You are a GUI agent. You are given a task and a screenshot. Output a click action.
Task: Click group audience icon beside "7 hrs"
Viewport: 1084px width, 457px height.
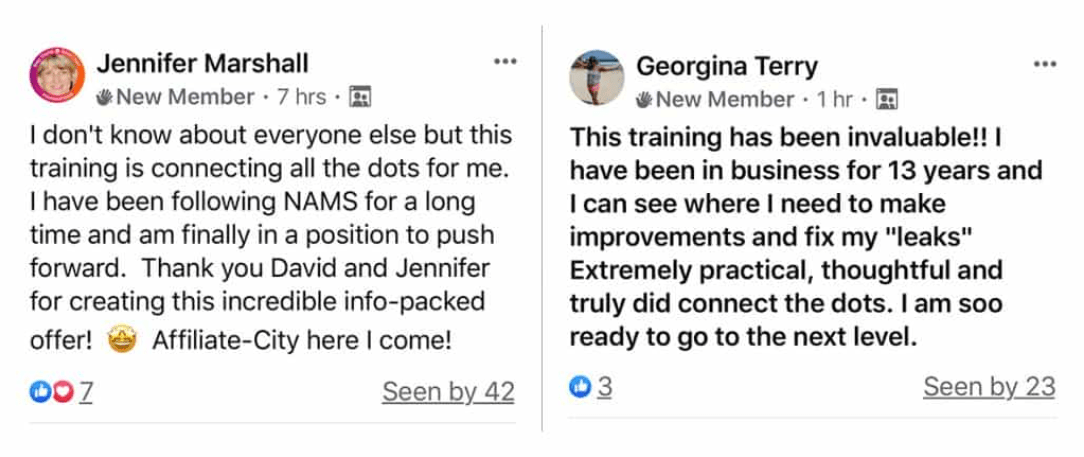pyautogui.click(x=360, y=97)
